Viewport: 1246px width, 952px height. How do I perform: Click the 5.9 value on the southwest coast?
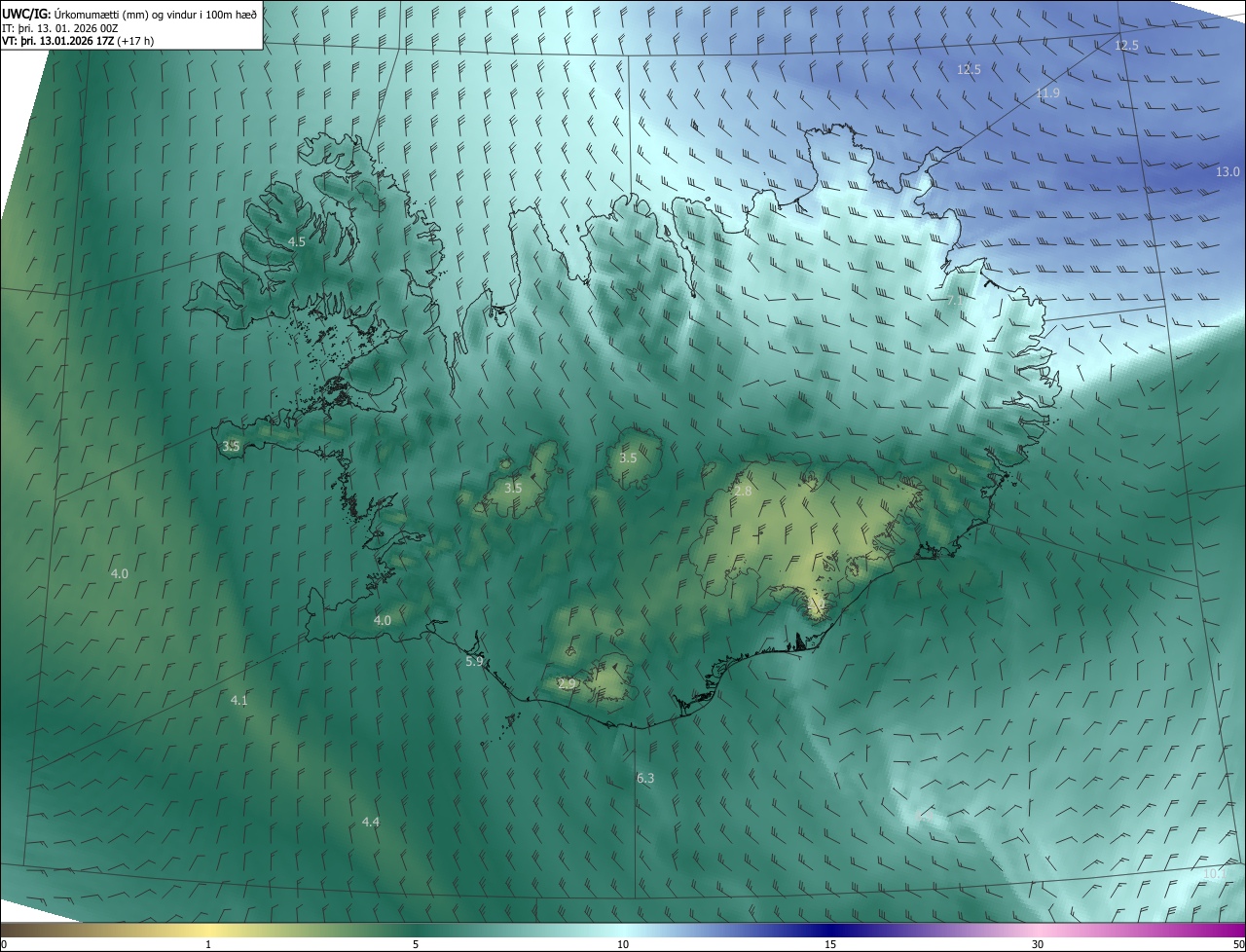(474, 661)
